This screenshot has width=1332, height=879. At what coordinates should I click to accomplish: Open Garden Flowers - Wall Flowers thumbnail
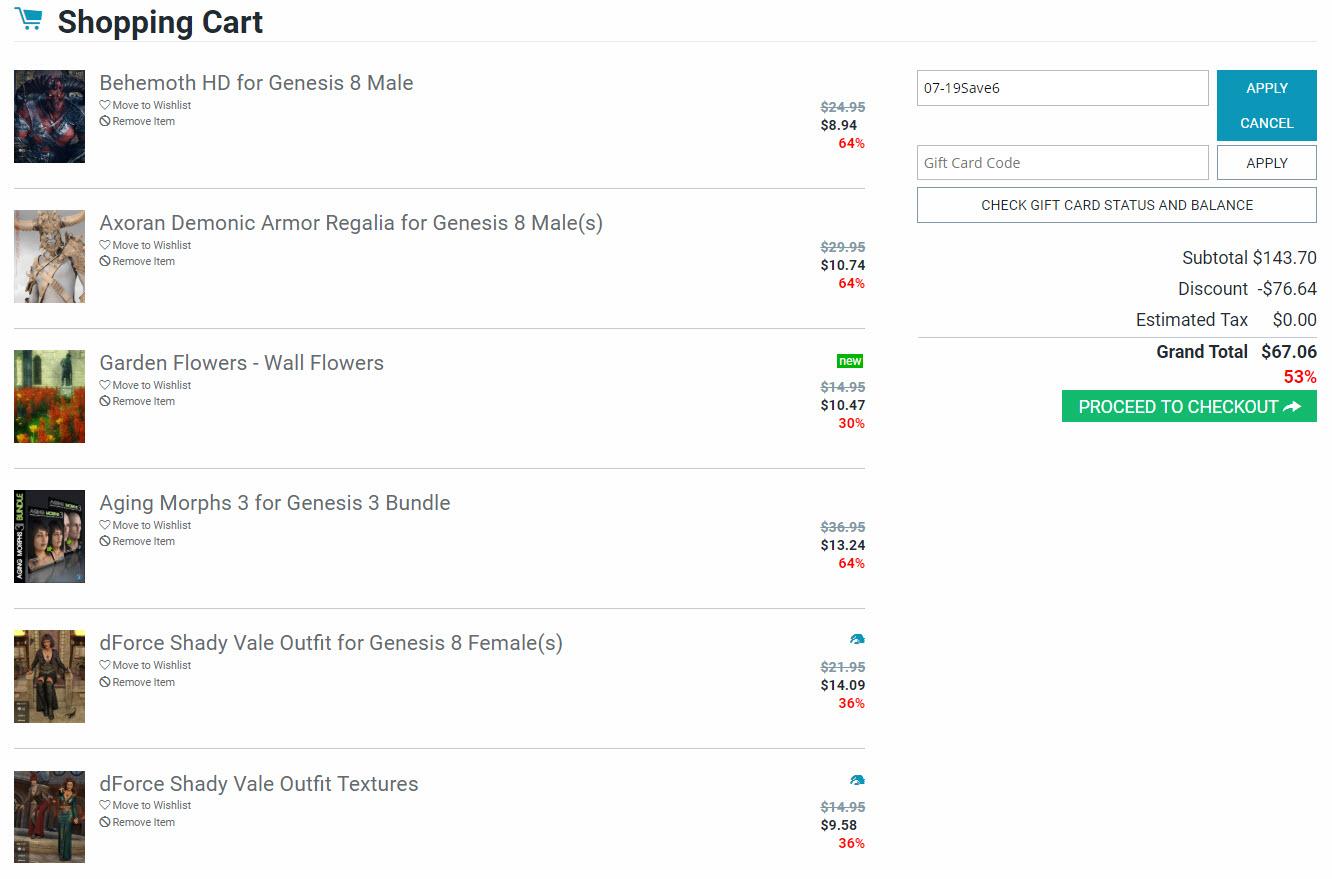pyautogui.click(x=49, y=396)
